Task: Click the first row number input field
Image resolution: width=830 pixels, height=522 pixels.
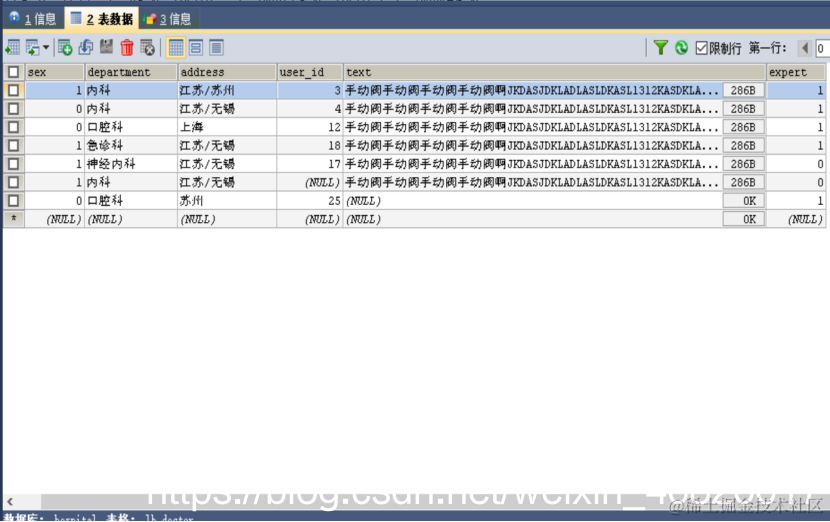Action: point(822,48)
